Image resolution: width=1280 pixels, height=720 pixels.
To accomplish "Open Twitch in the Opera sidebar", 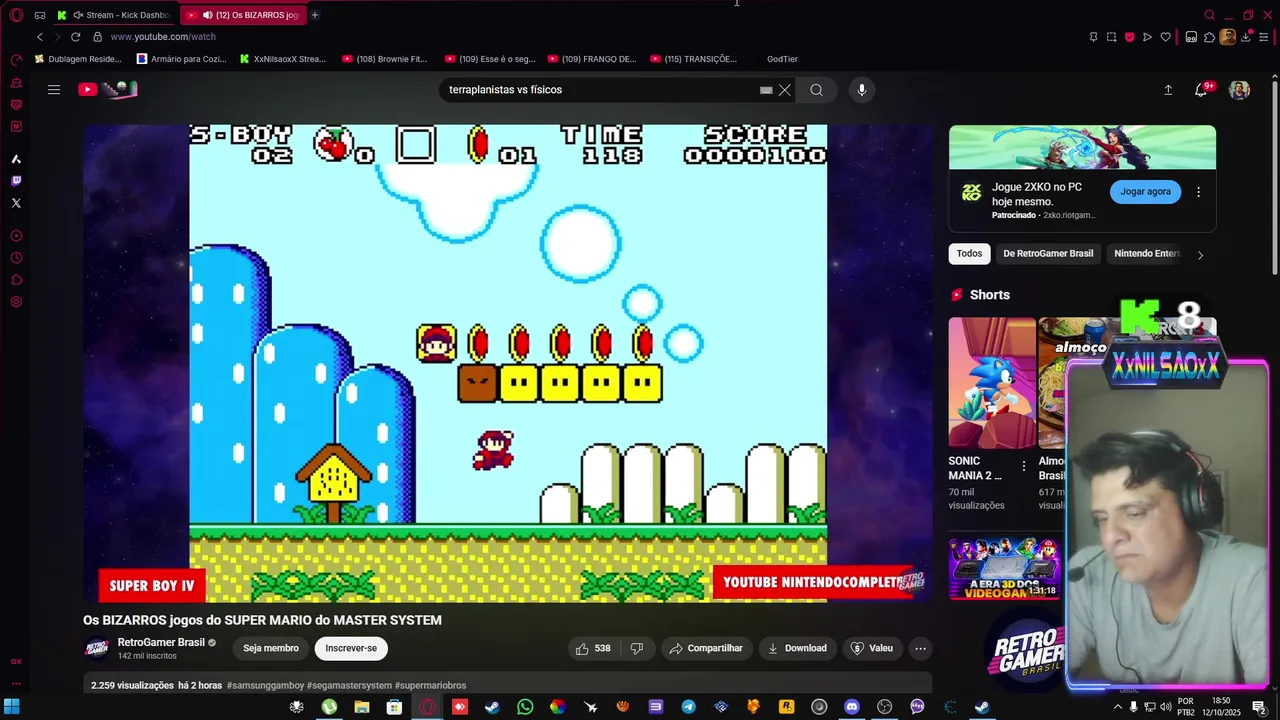I will click(x=16, y=181).
